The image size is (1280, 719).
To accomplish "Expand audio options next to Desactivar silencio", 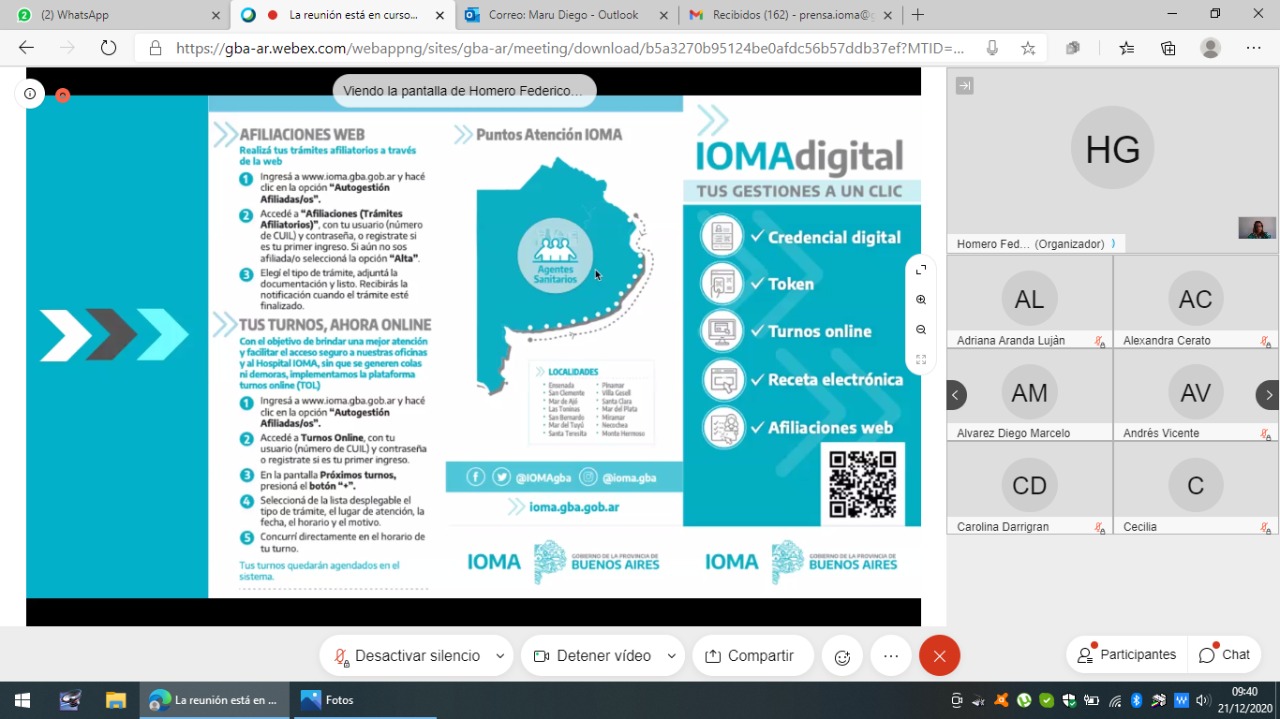I will click(499, 656).
